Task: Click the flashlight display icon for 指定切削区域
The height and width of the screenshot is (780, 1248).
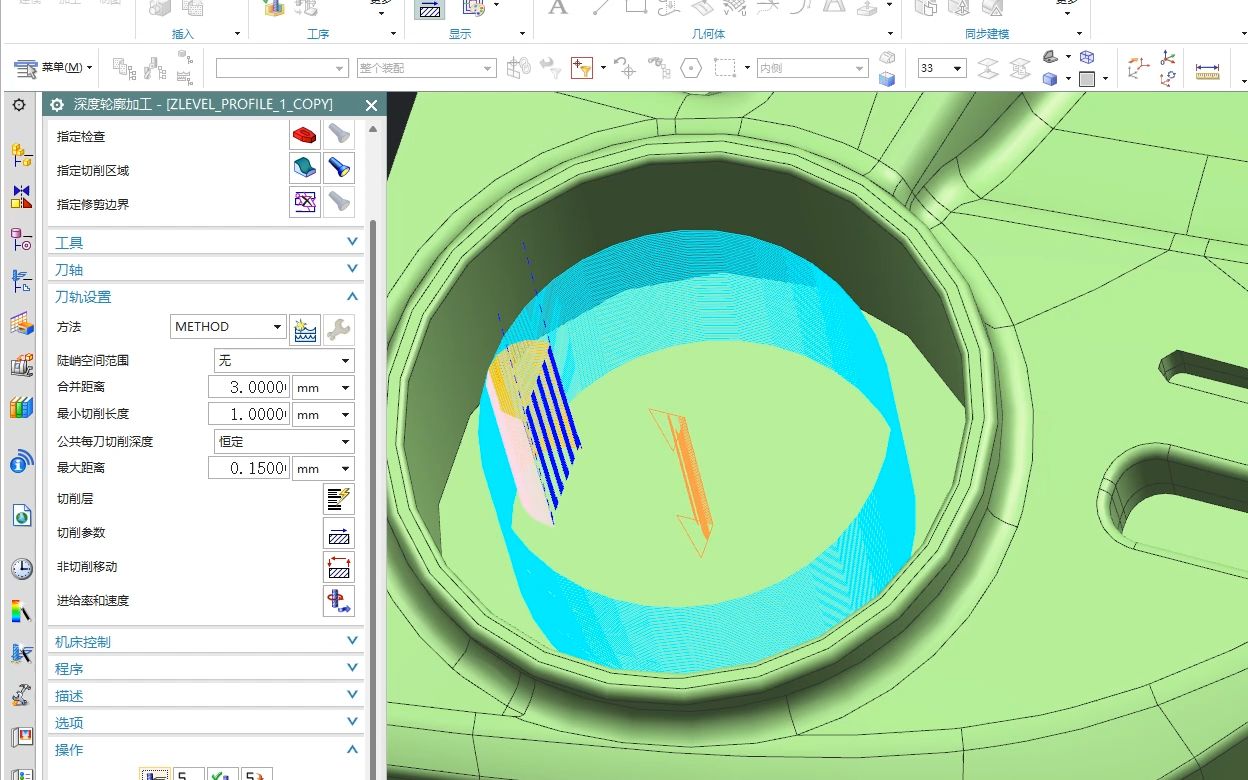Action: (340, 167)
